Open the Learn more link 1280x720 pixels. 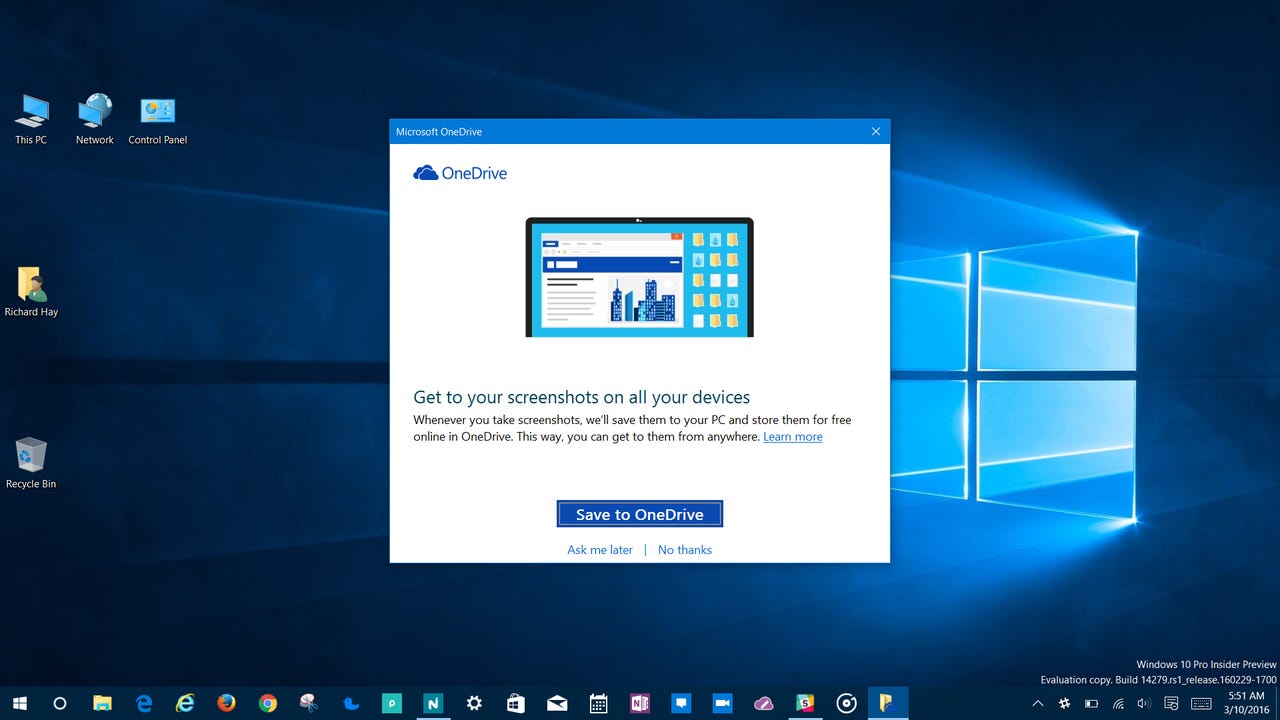click(792, 436)
